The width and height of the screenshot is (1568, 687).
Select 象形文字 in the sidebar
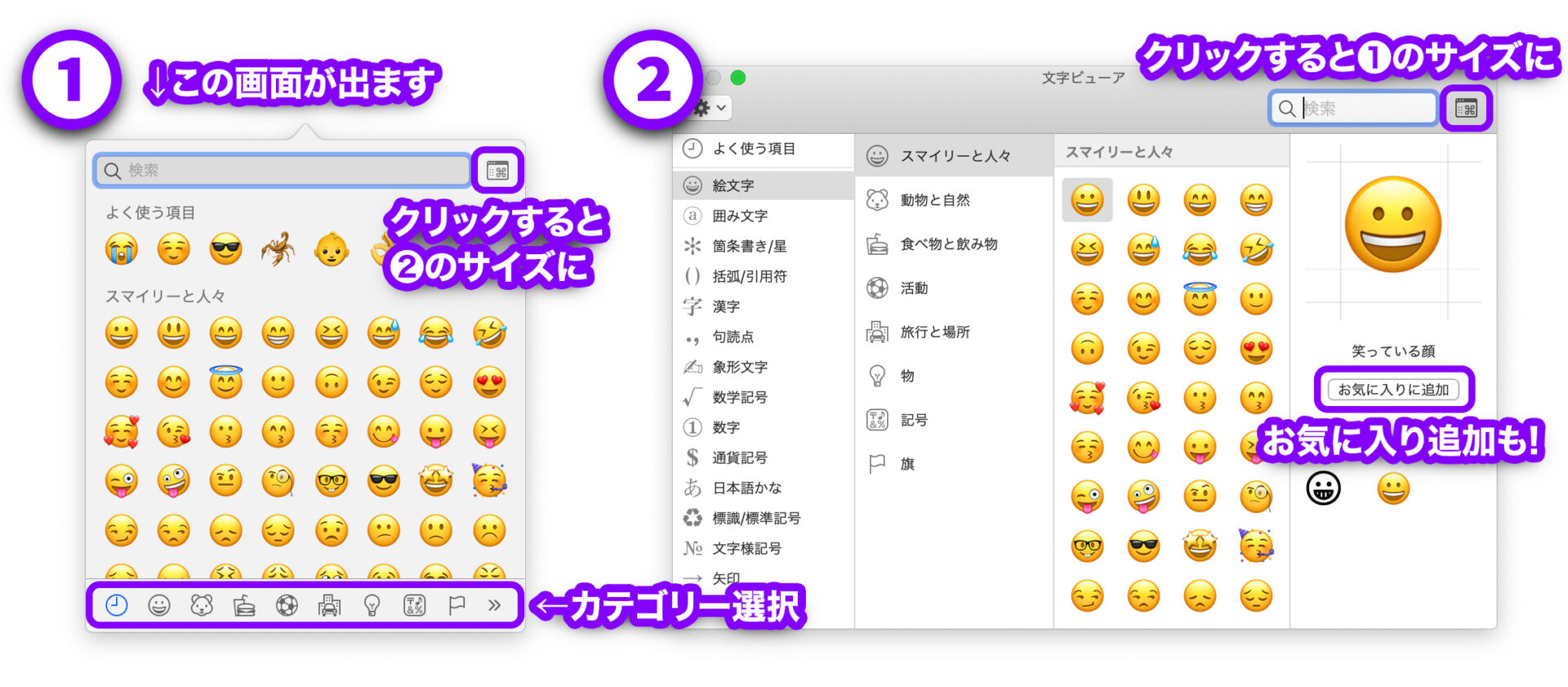tap(764, 367)
